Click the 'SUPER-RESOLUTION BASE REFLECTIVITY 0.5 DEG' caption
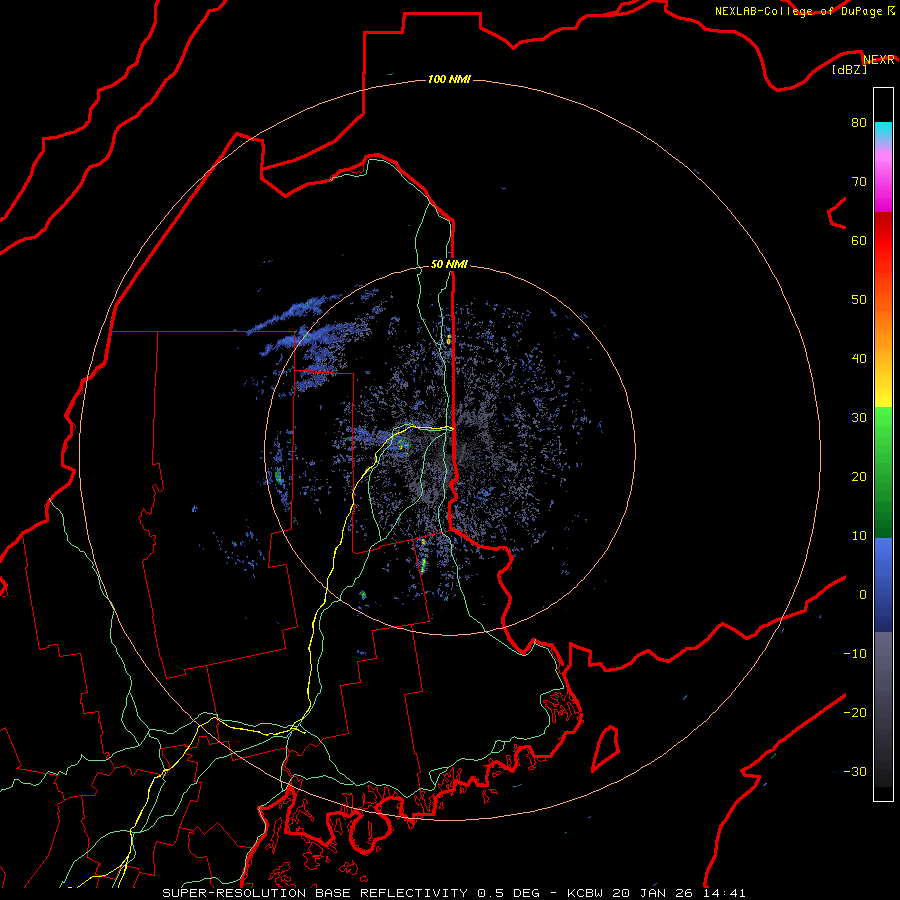This screenshot has width=900, height=900. pyautogui.click(x=351, y=893)
